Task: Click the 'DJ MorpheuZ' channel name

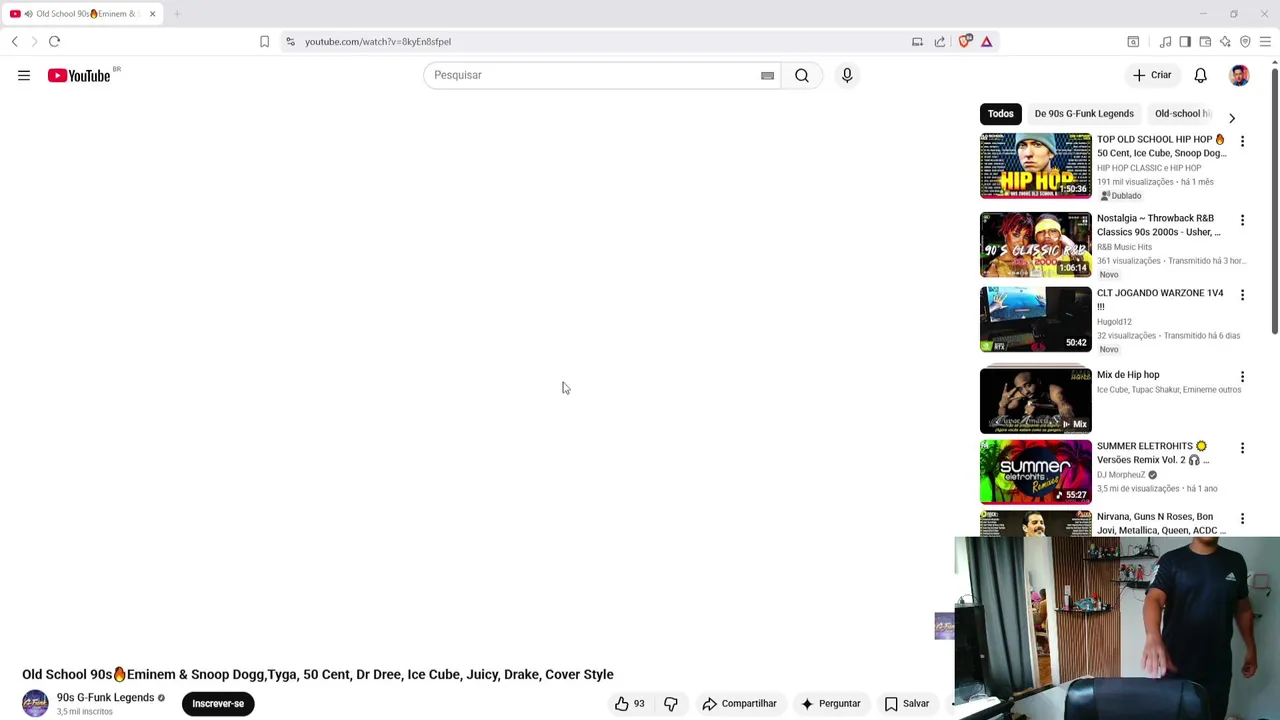Action: point(1121,475)
